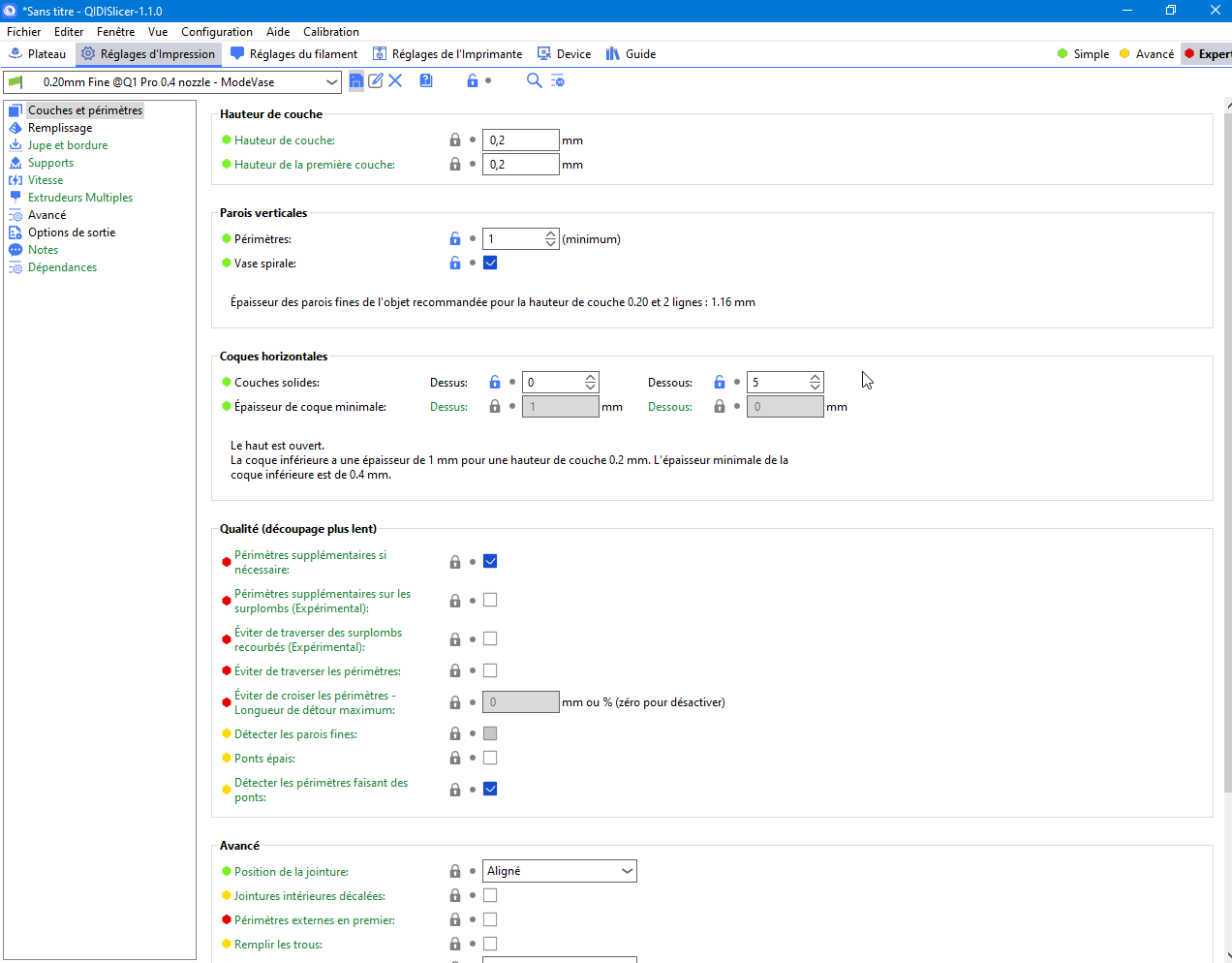
Task: Search settings with the magnifier icon
Action: (x=534, y=81)
